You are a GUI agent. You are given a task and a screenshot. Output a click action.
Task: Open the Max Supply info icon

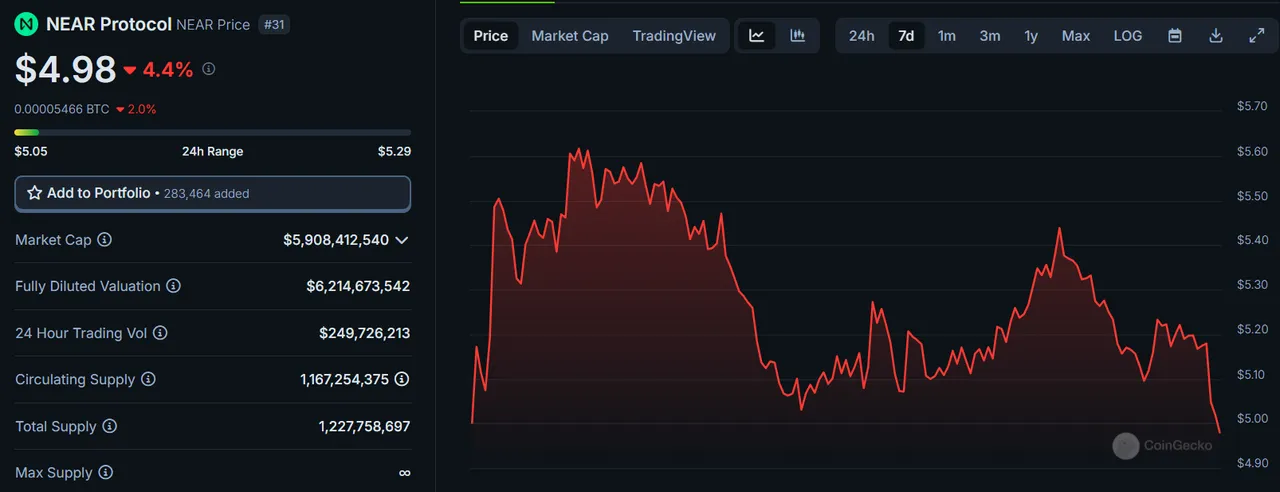click(105, 472)
